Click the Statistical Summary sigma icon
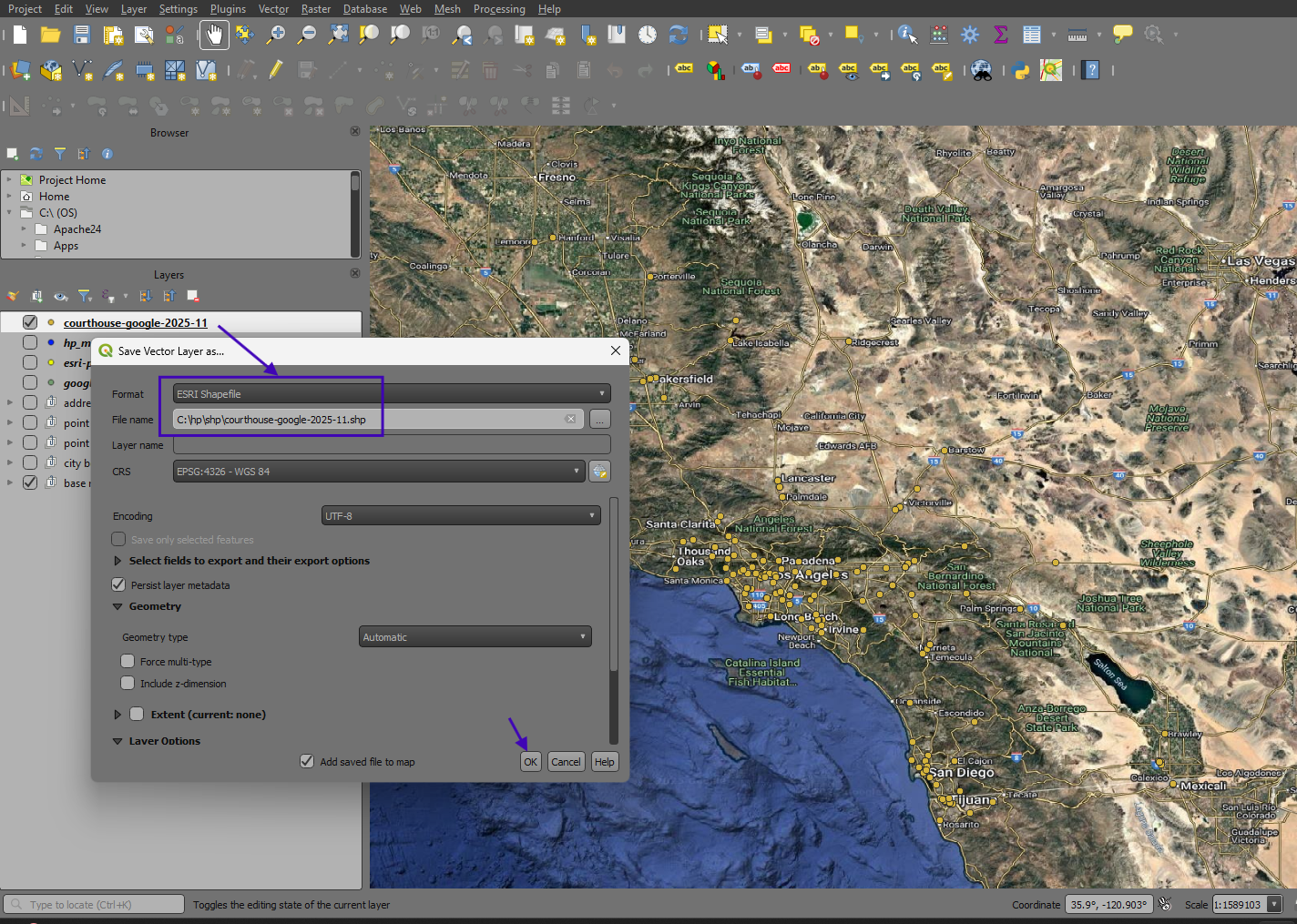The image size is (1297, 924). [x=1001, y=35]
